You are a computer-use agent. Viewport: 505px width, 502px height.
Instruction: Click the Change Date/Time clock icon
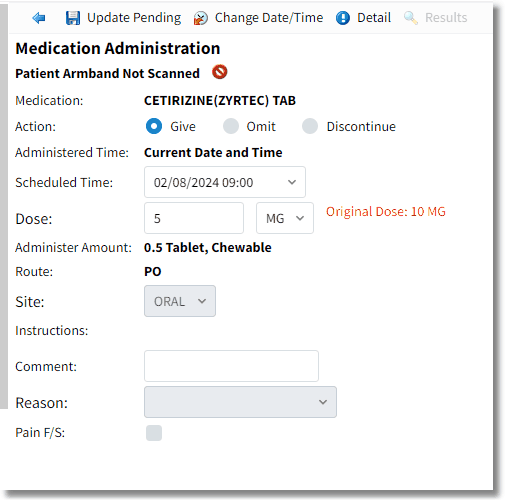pos(201,18)
